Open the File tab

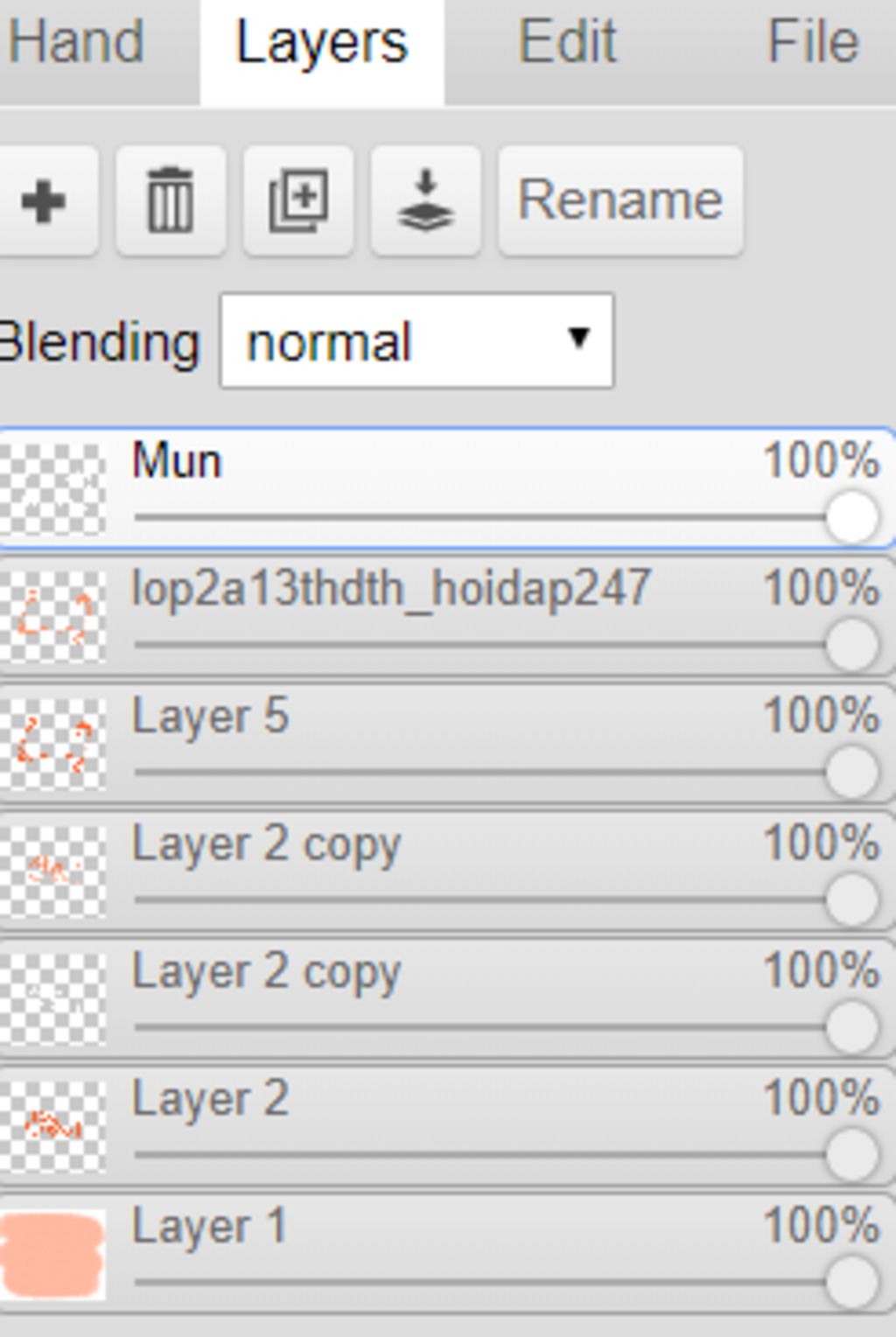pyautogui.click(x=813, y=42)
